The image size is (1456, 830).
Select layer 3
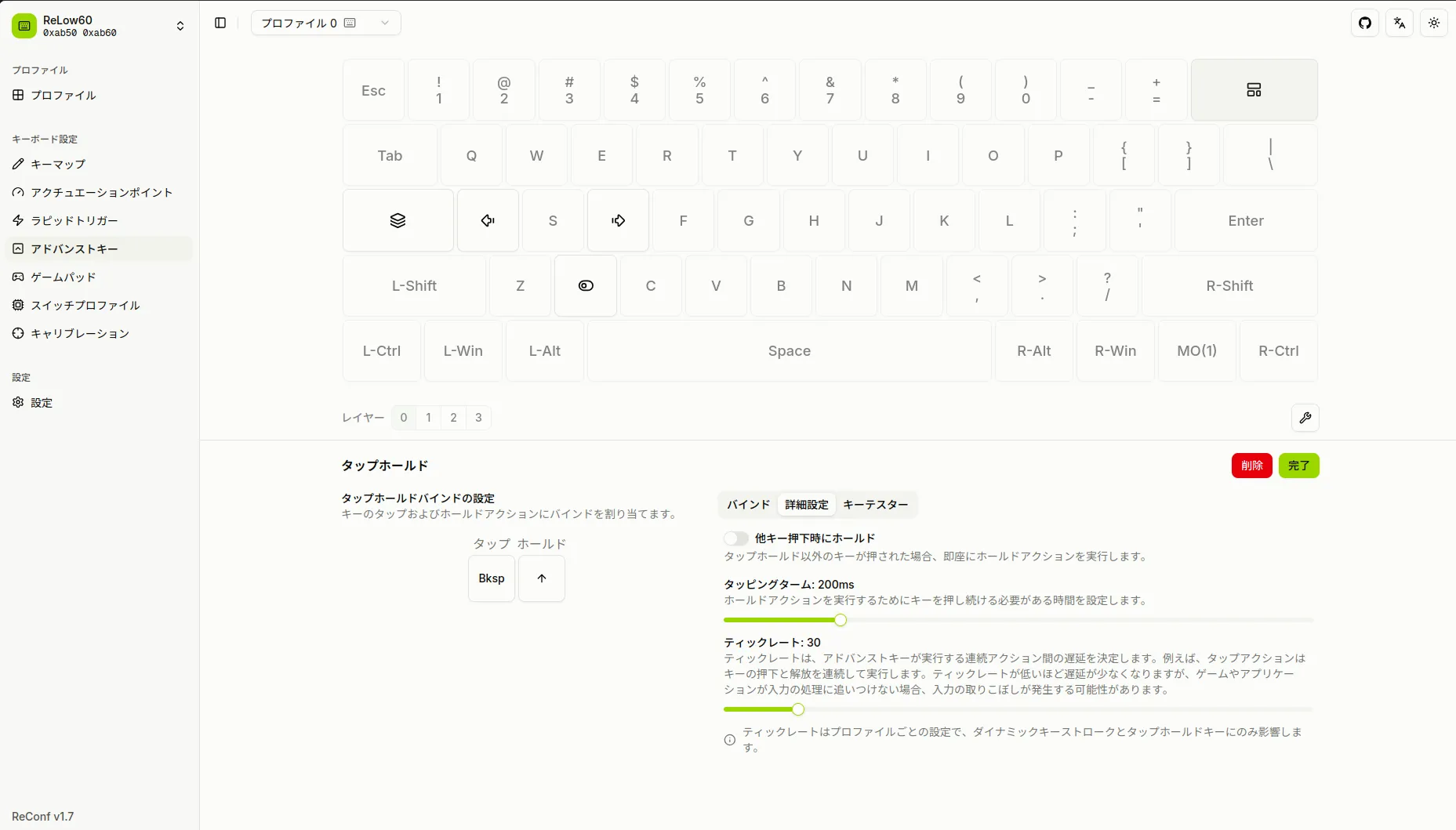(x=479, y=418)
